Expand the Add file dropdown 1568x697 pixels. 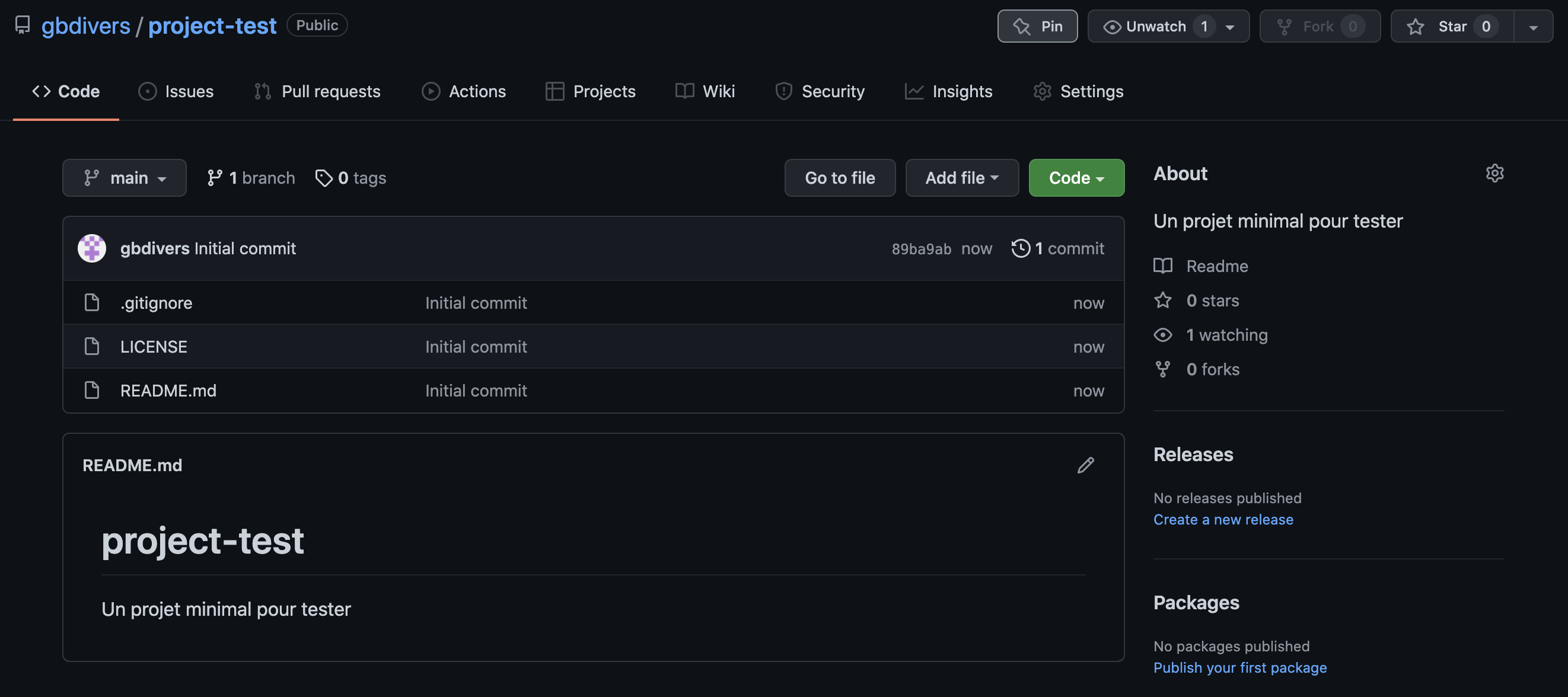tap(962, 178)
